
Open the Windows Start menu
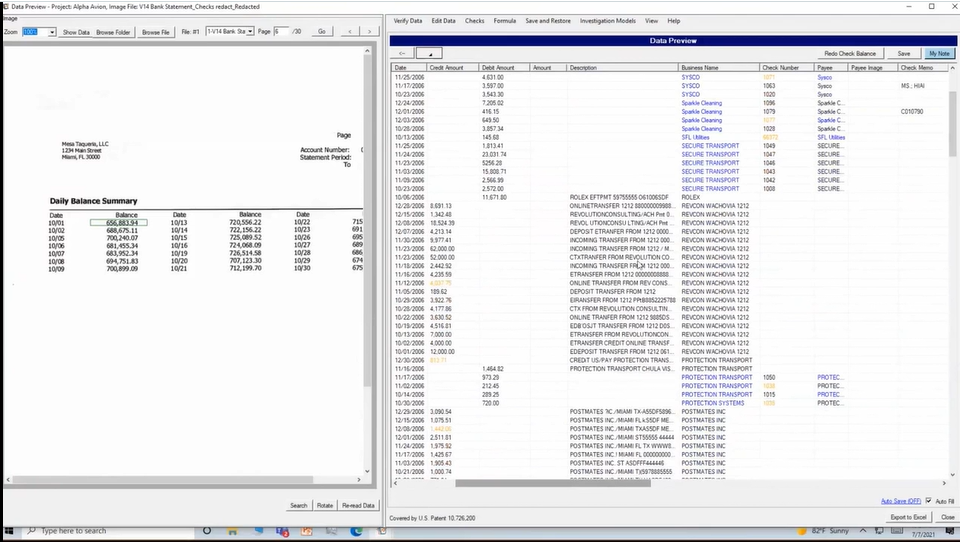pyautogui.click(x=9, y=531)
